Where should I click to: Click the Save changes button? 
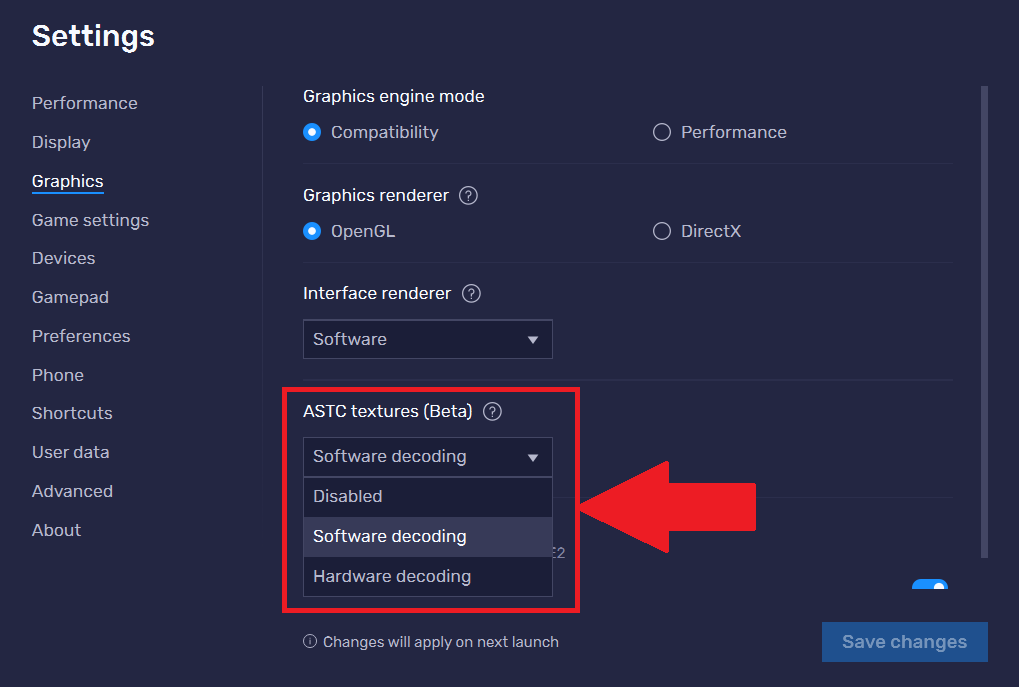coord(903,642)
